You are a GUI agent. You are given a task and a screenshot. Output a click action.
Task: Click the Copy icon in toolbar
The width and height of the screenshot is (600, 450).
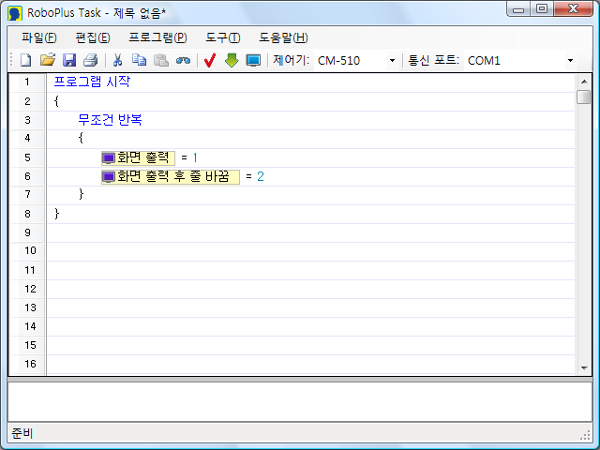click(139, 61)
